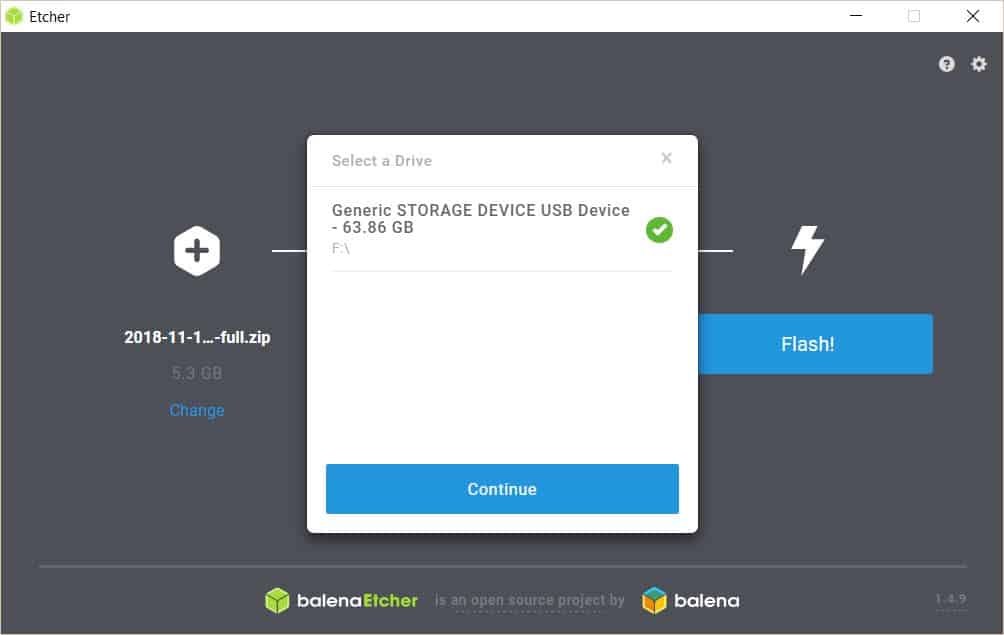The width and height of the screenshot is (1004, 635).
Task: Click the 'is an open source project by' text
Action: click(x=529, y=600)
